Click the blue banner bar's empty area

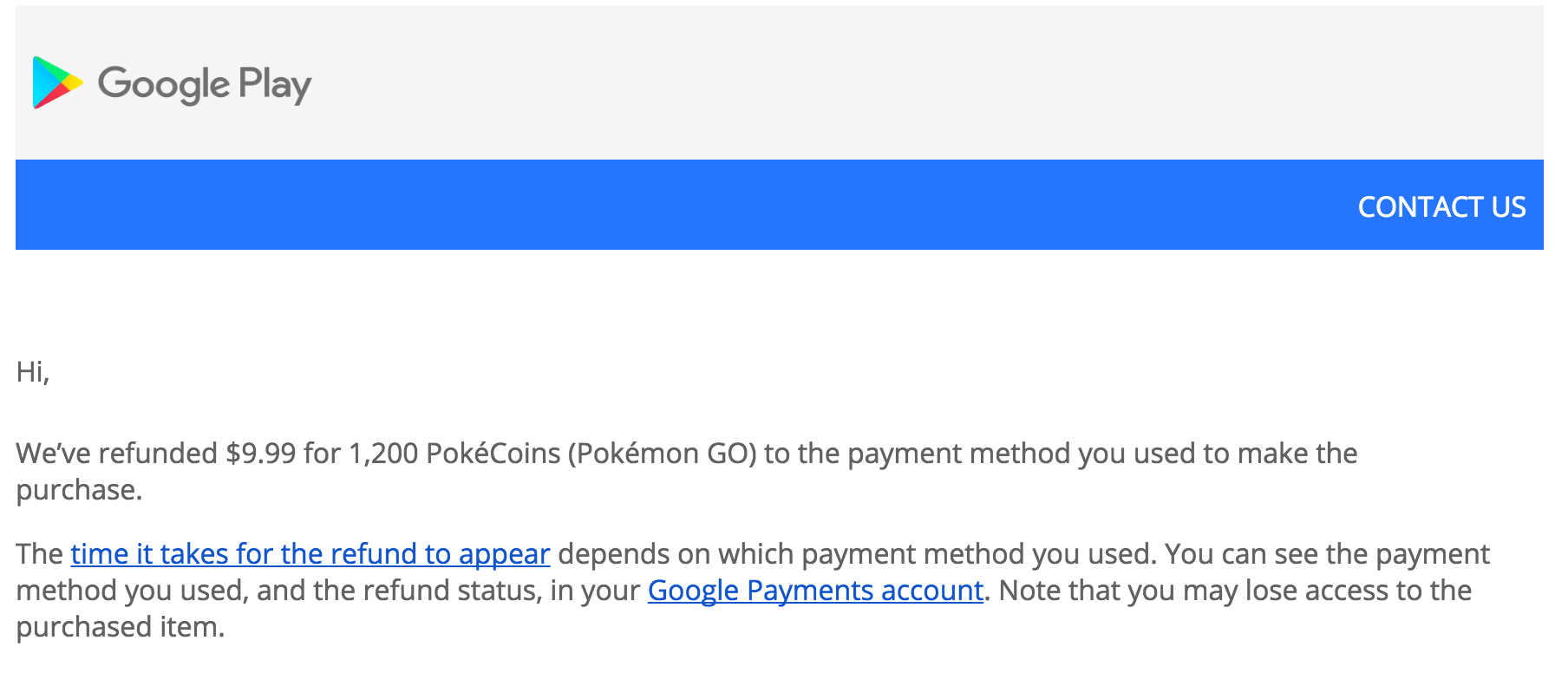pyautogui.click(x=676, y=205)
